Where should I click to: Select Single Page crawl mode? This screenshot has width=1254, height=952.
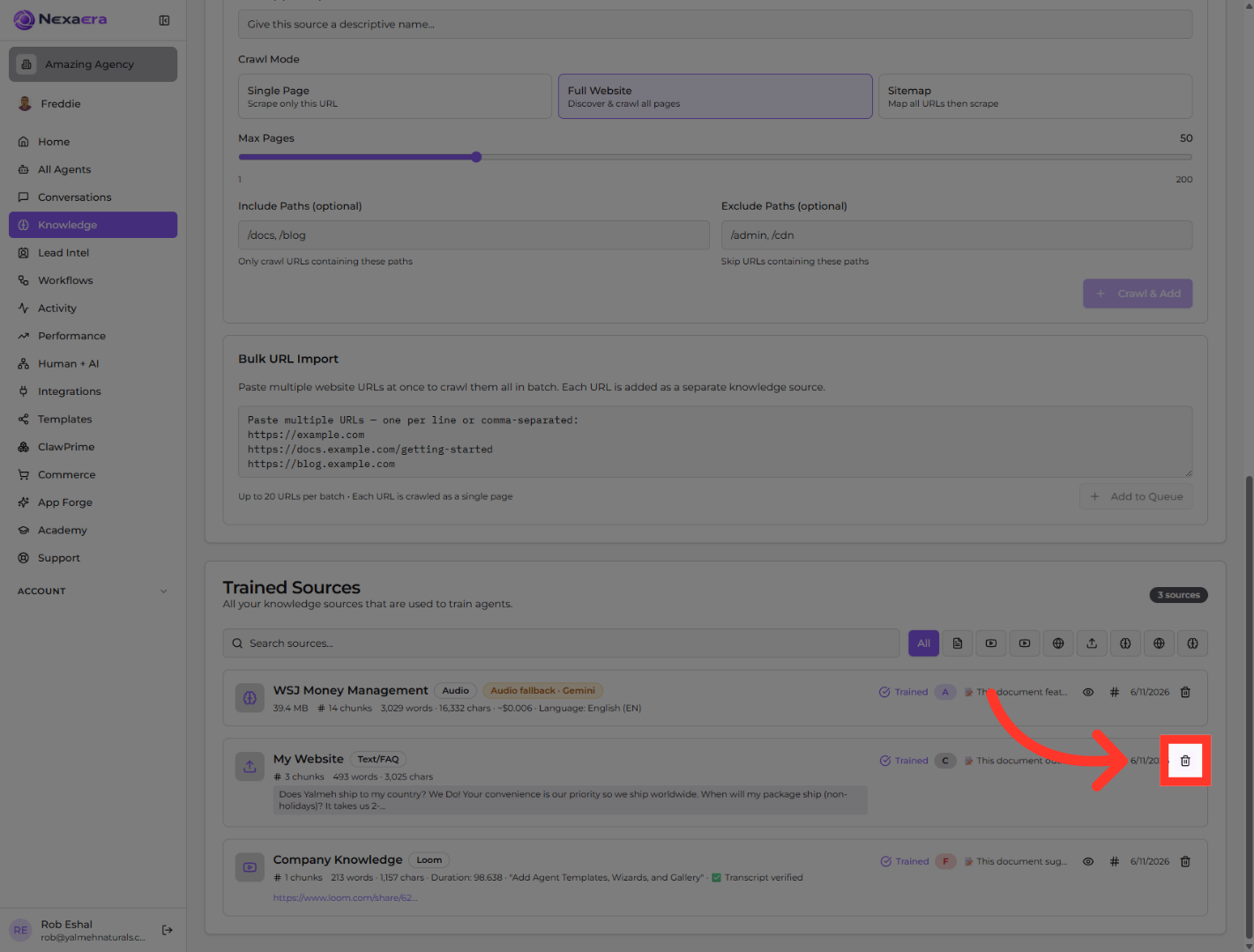point(395,96)
